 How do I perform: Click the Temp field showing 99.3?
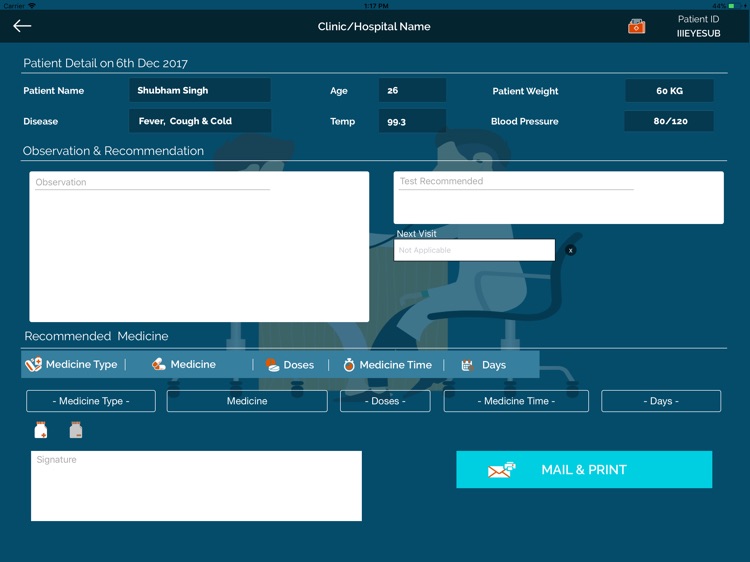point(412,121)
